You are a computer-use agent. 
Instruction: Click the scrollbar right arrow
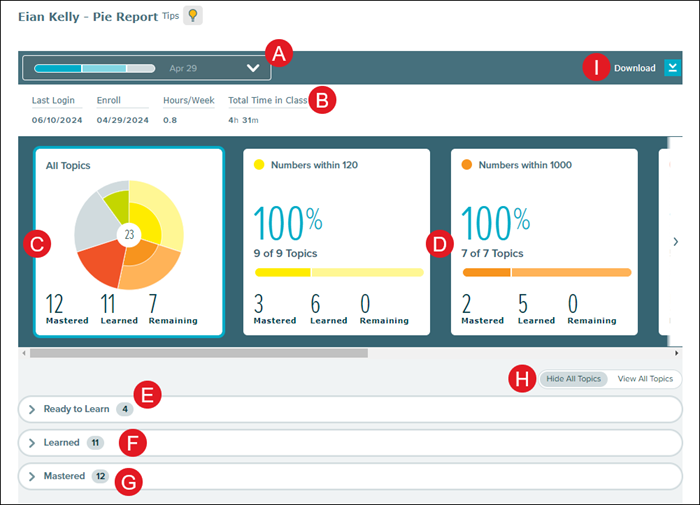tap(677, 353)
